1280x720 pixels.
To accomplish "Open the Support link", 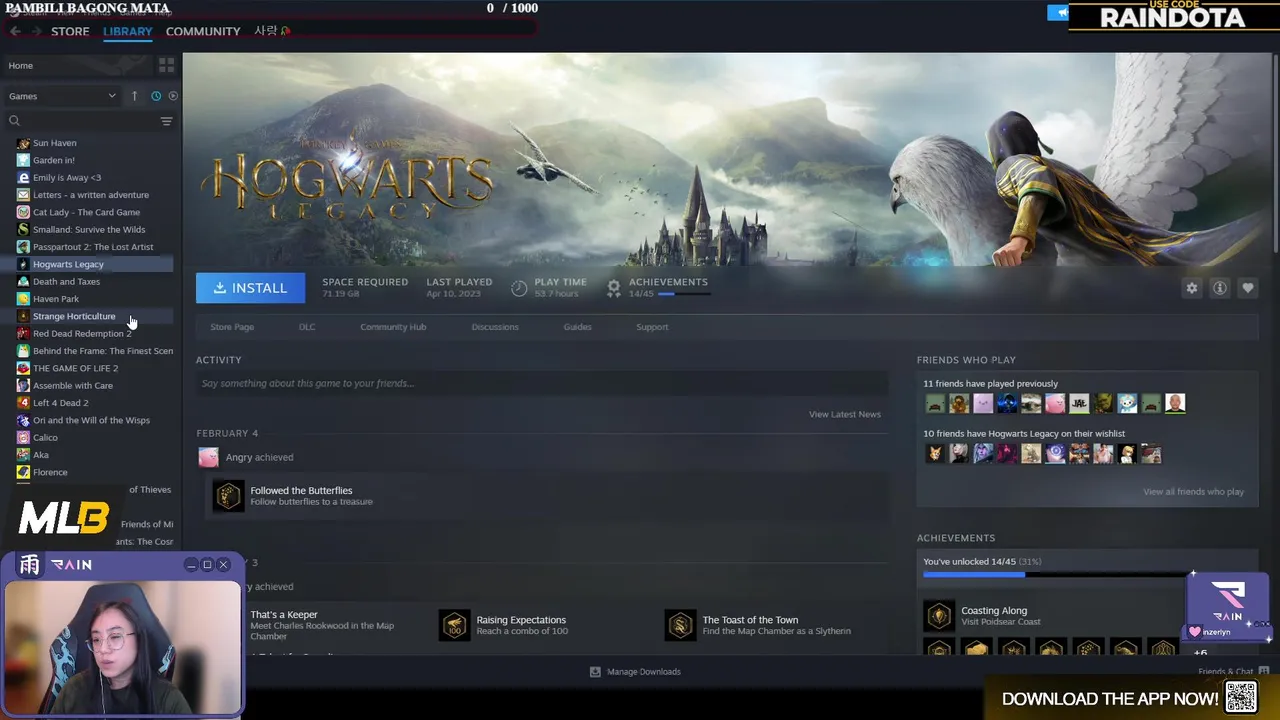I will [652, 327].
